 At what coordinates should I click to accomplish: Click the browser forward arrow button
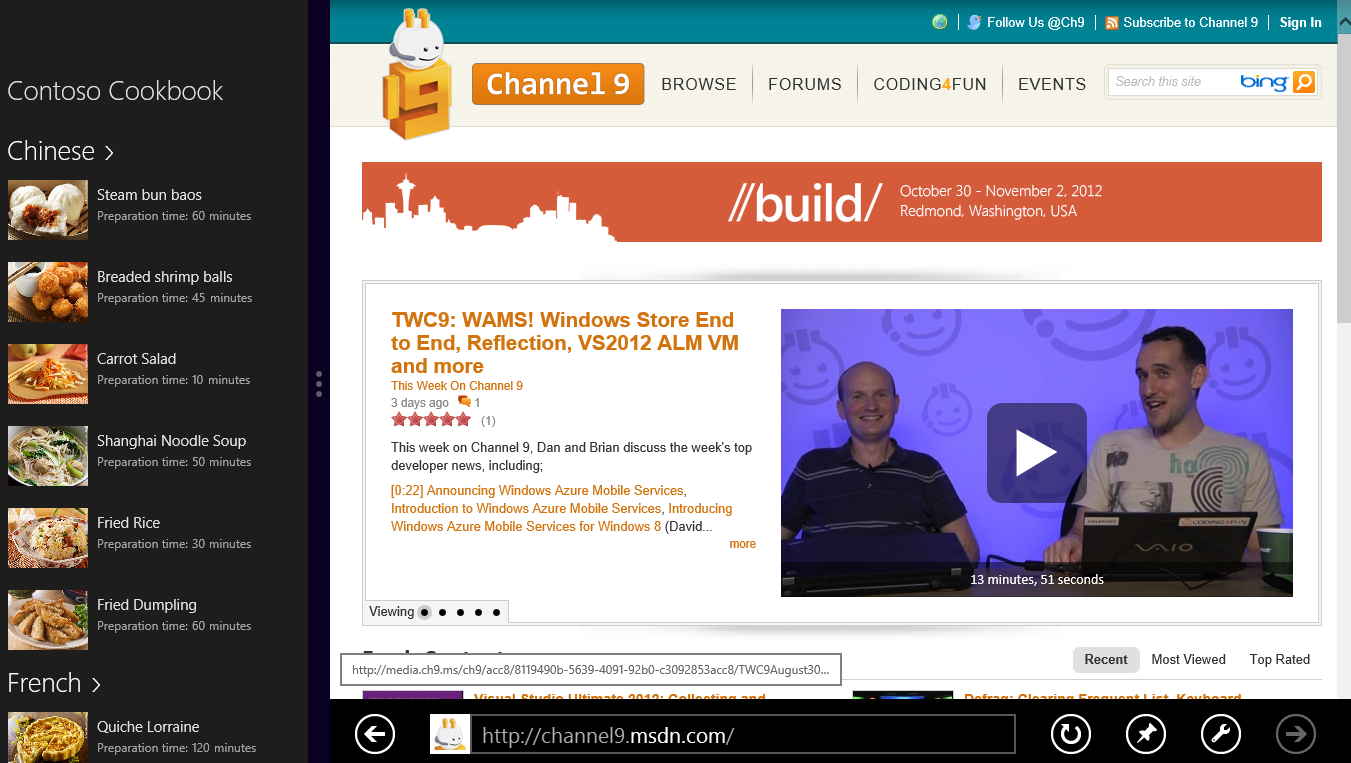coord(1296,735)
